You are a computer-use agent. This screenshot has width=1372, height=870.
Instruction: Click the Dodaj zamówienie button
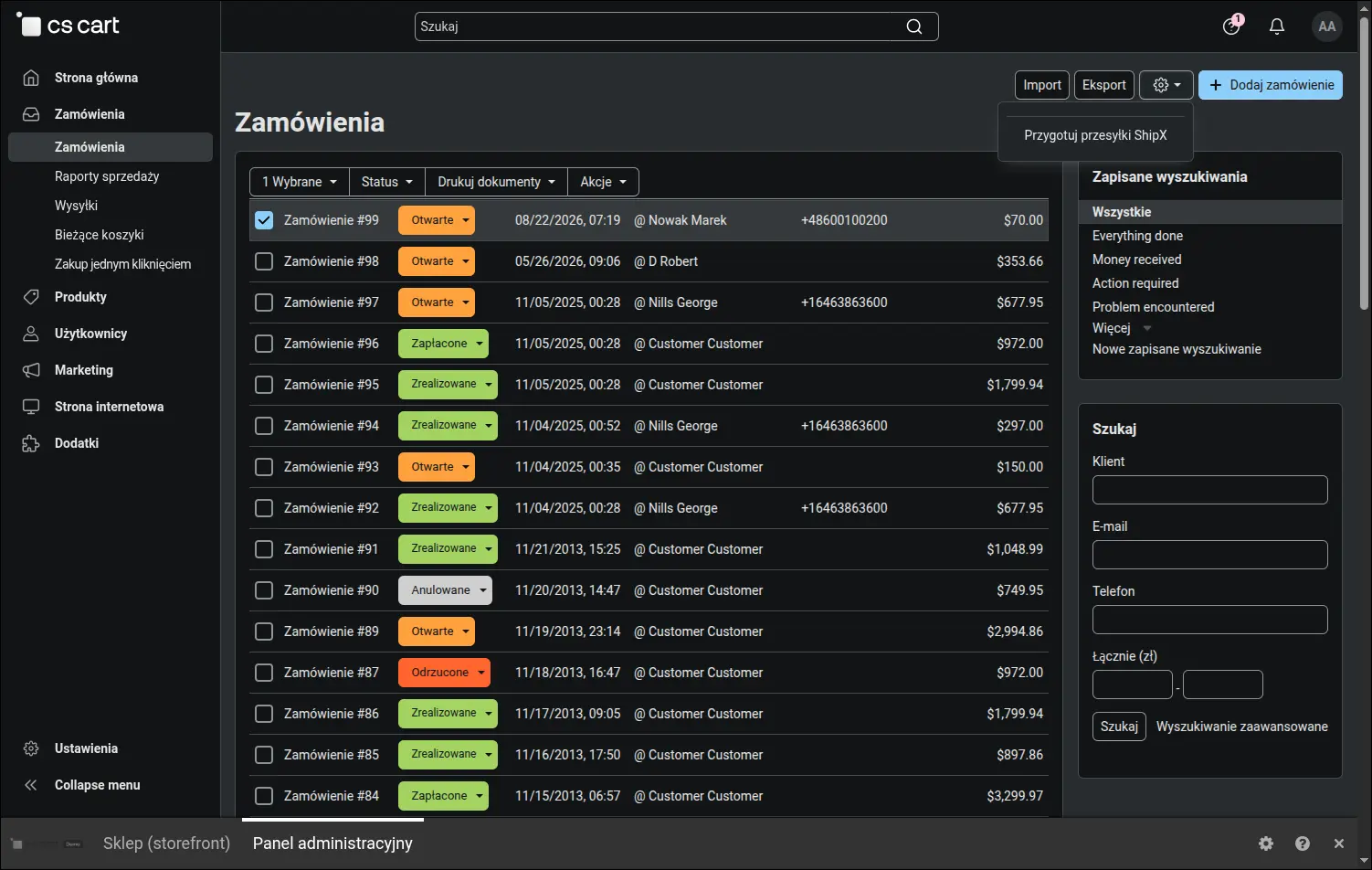(1271, 85)
